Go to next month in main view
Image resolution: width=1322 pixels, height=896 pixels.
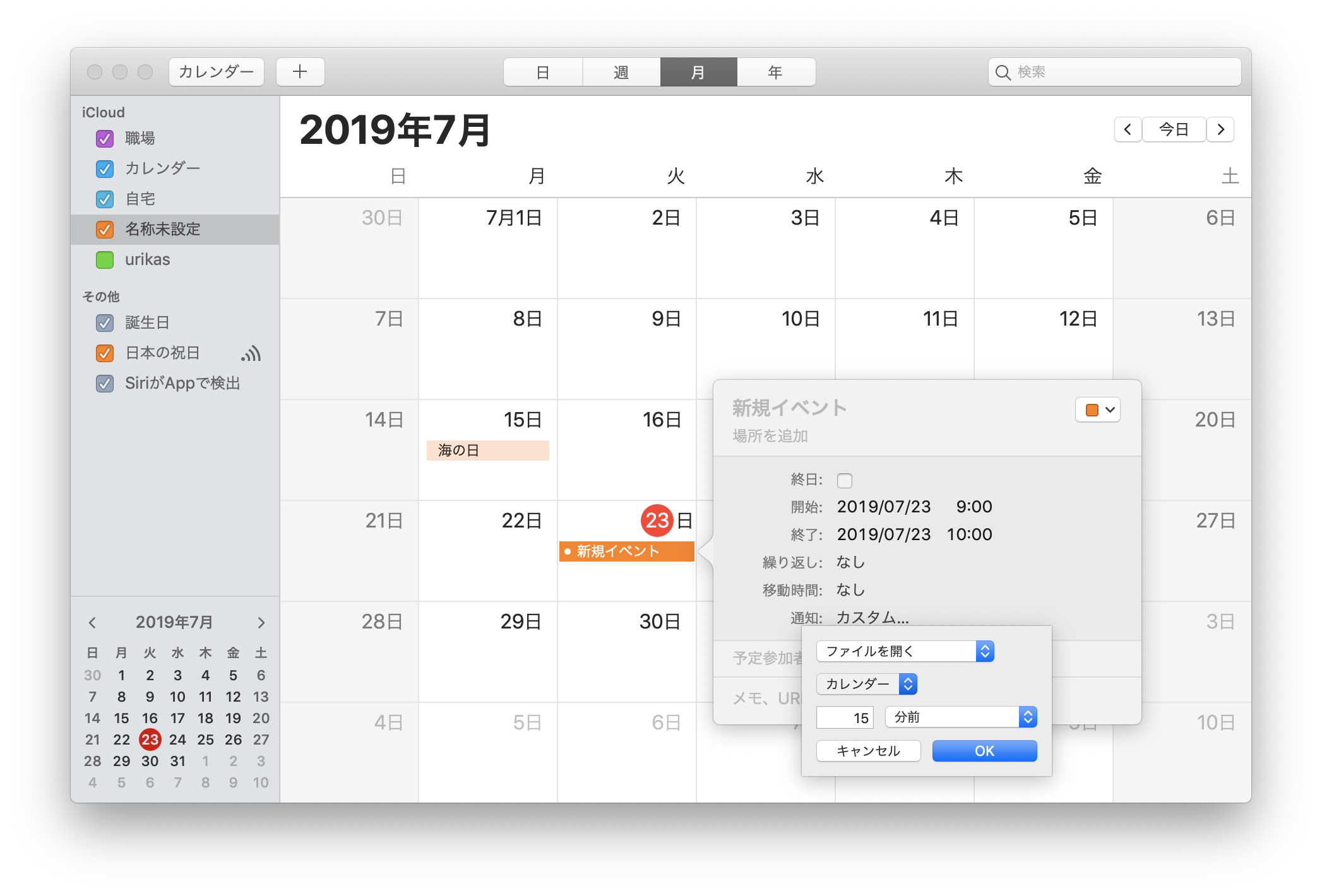tap(1220, 129)
